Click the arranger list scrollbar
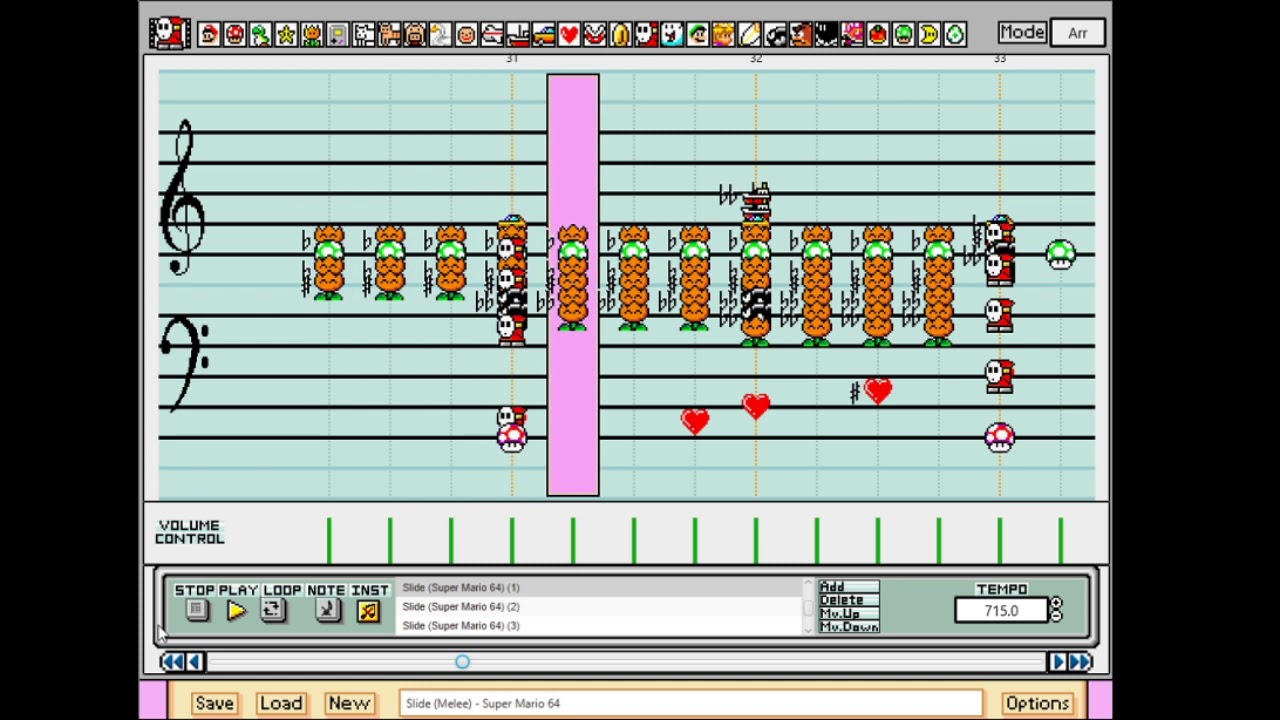Screen dimensions: 1280x720 tap(808, 606)
